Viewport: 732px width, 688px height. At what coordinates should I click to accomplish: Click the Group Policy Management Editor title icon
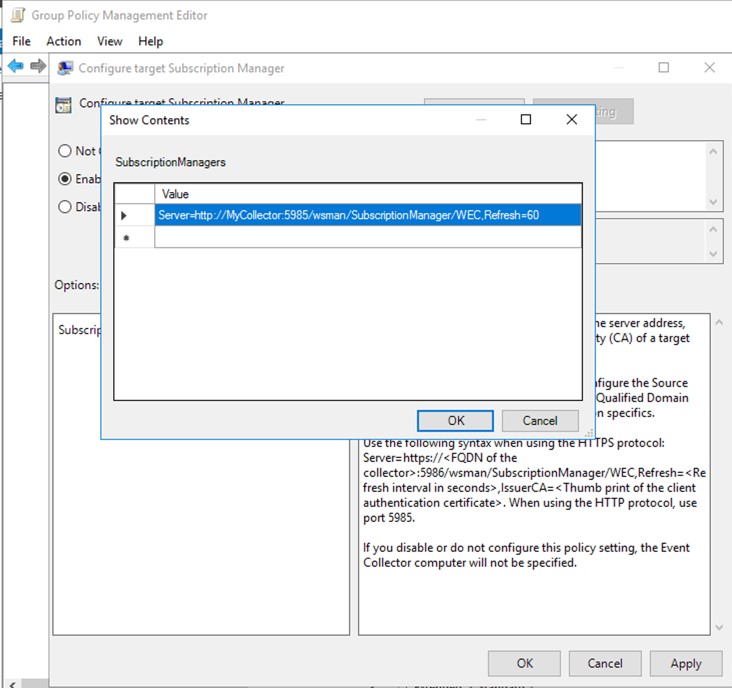(x=17, y=16)
